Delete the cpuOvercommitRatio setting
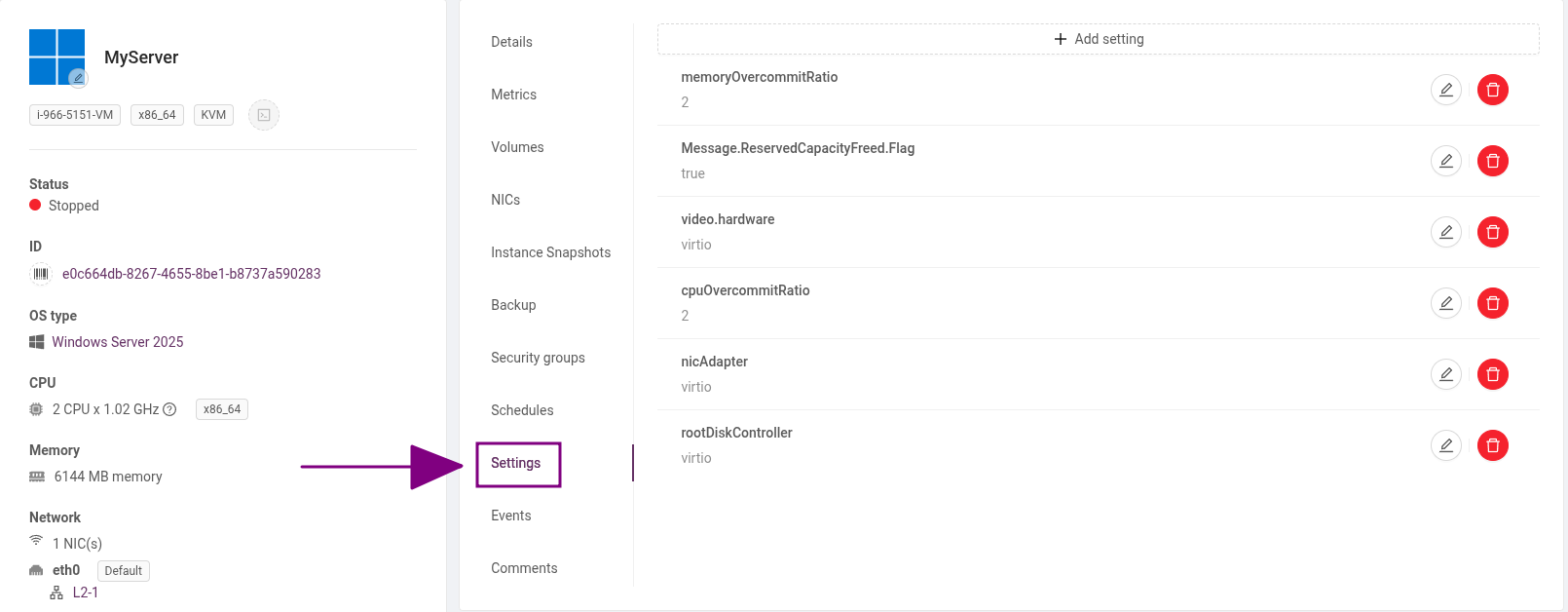1568x612 pixels. coord(1493,303)
